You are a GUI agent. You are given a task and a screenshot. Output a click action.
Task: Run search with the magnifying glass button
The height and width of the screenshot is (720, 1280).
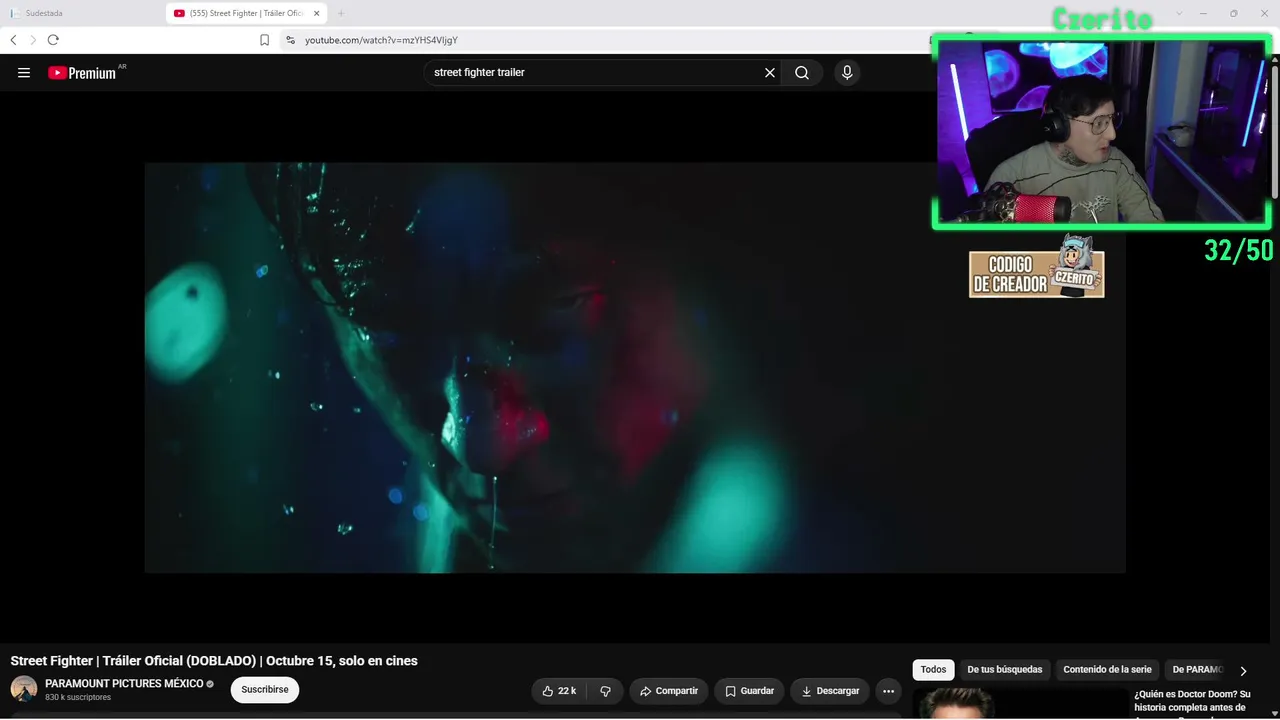coord(802,73)
